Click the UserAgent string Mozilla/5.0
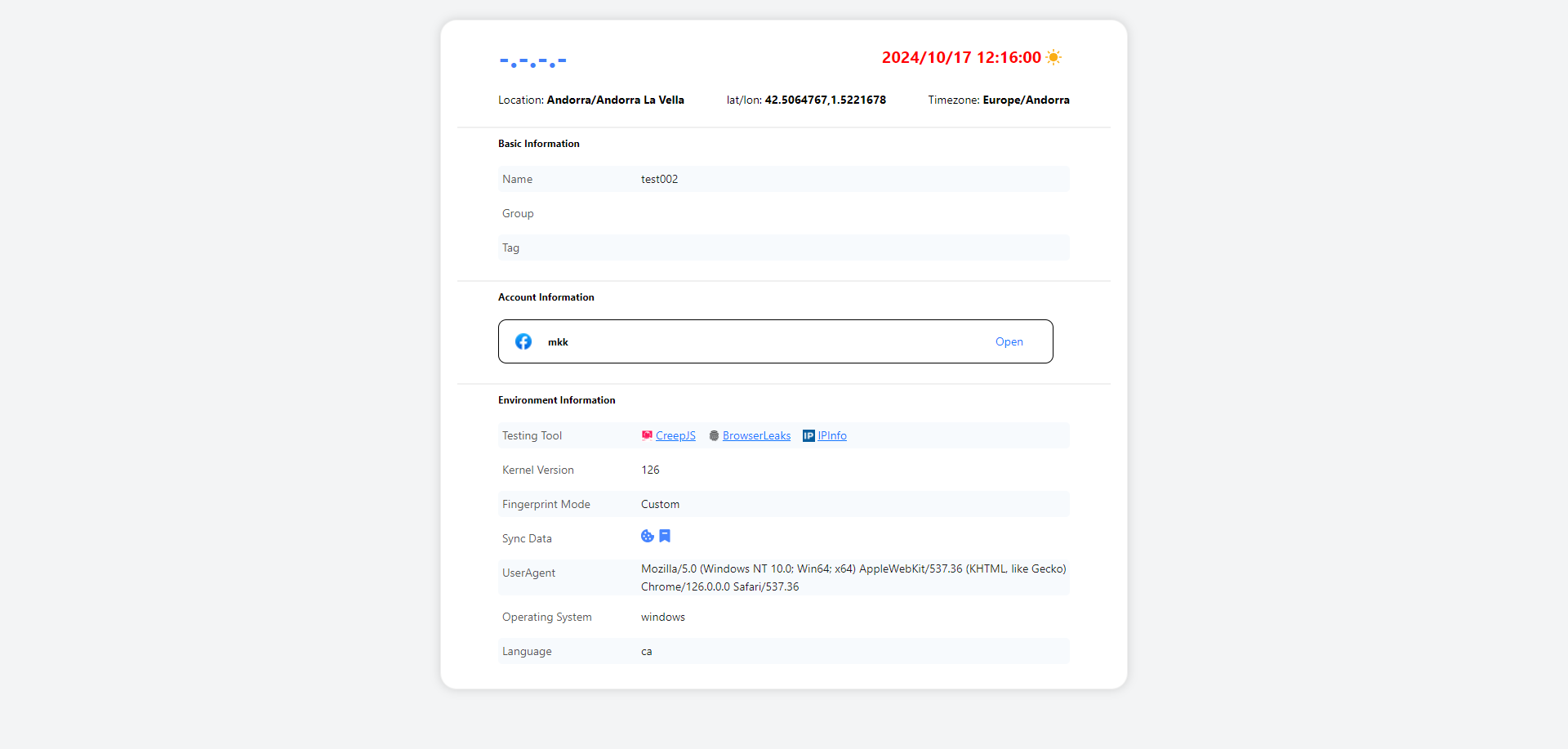This screenshot has height=749, width=1568. pos(853,577)
